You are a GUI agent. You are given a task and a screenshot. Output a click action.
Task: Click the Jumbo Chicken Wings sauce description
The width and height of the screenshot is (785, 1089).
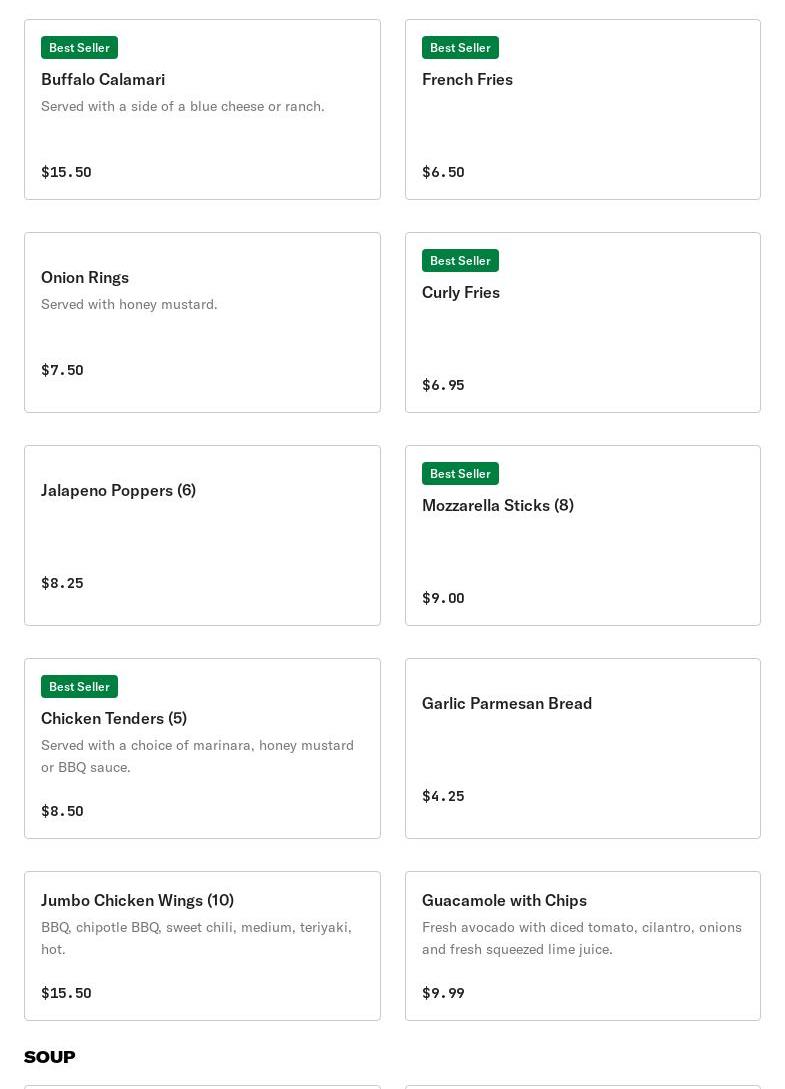point(197,938)
